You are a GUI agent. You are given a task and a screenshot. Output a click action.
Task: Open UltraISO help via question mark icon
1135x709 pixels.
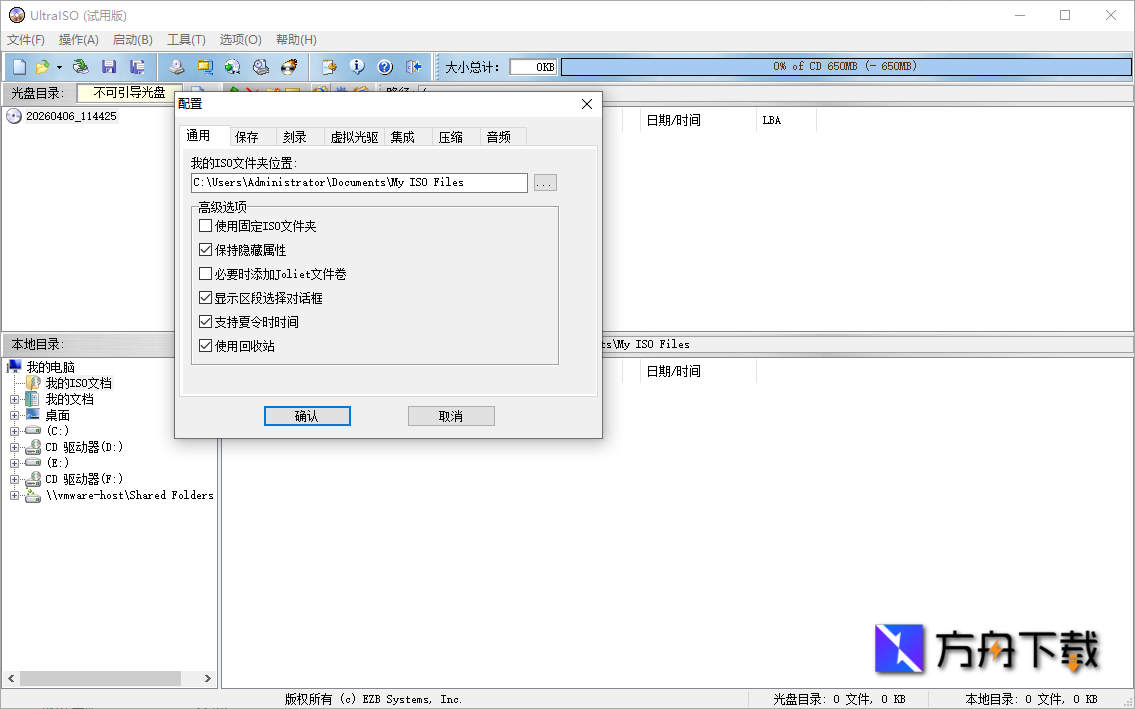tap(384, 66)
